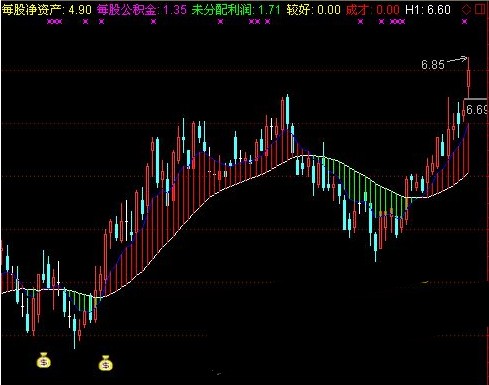Click the 6.69 current price tag
489x385 pixels.
point(477,109)
